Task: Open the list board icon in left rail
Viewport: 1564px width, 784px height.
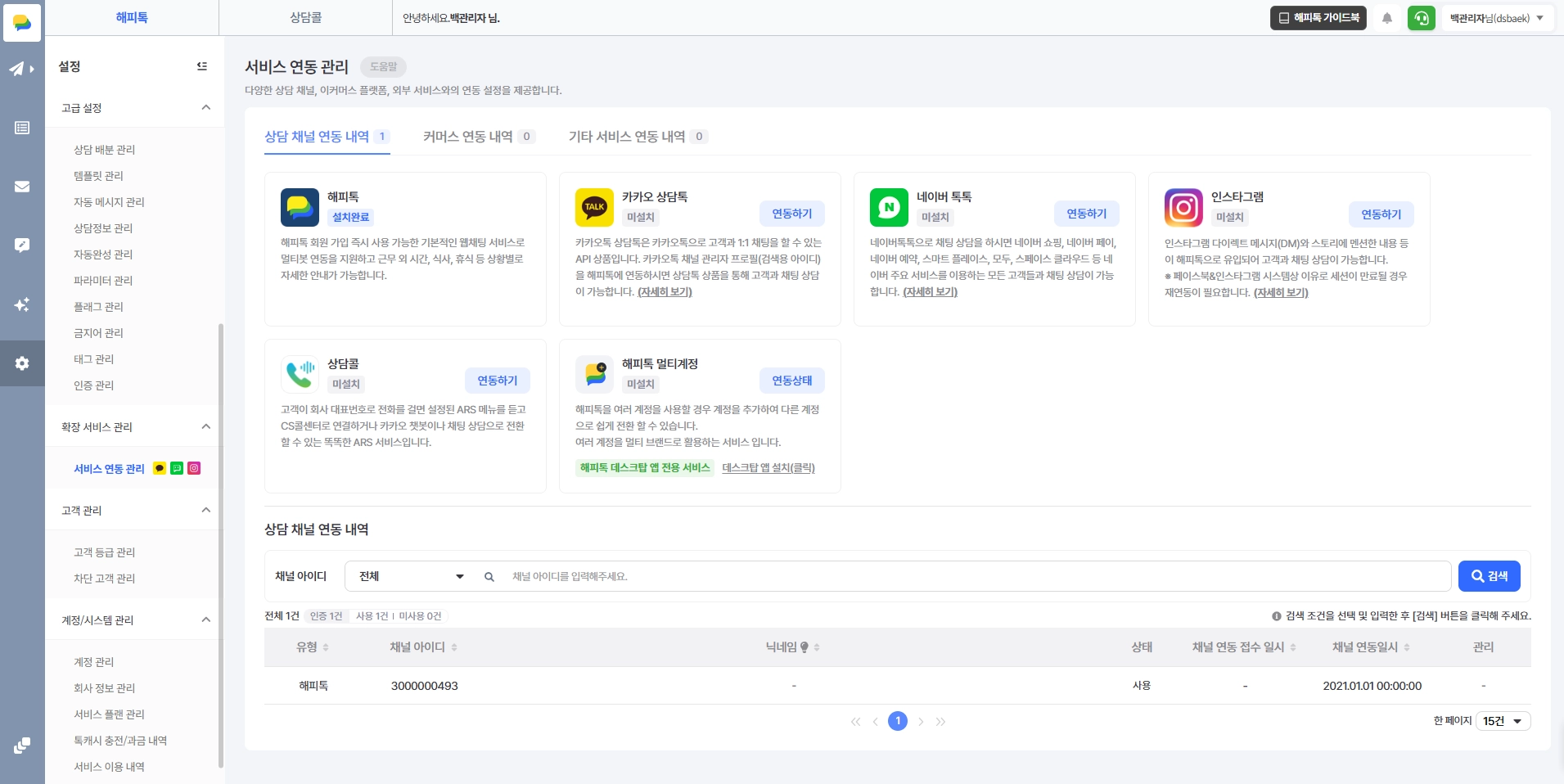Action: pos(22,128)
